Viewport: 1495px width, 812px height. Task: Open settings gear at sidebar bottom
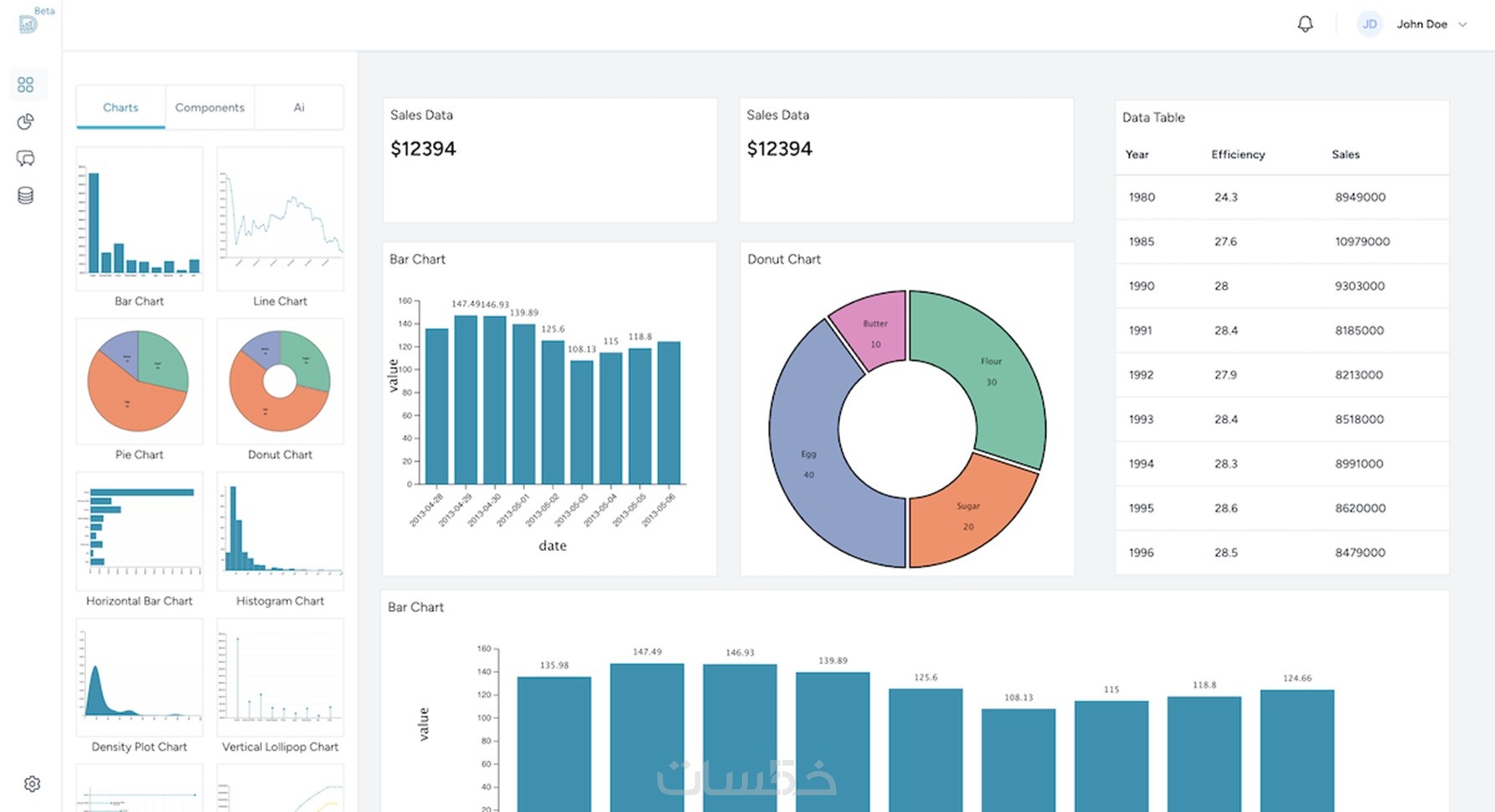click(x=32, y=784)
